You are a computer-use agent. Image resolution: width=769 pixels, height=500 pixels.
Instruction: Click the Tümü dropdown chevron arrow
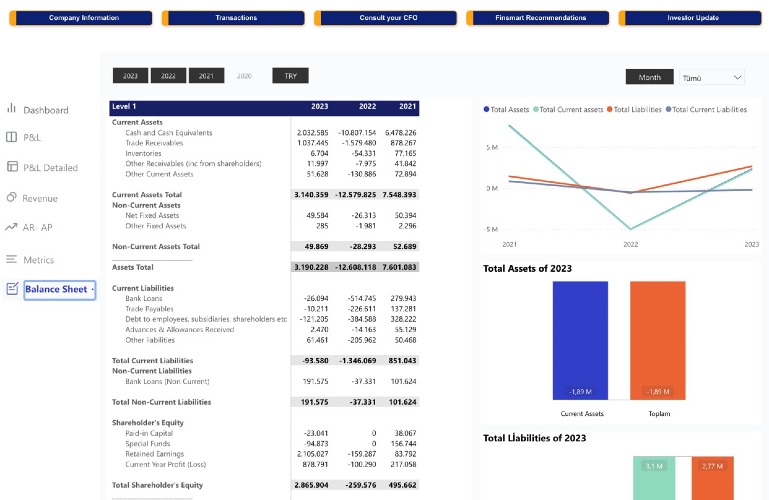737,77
